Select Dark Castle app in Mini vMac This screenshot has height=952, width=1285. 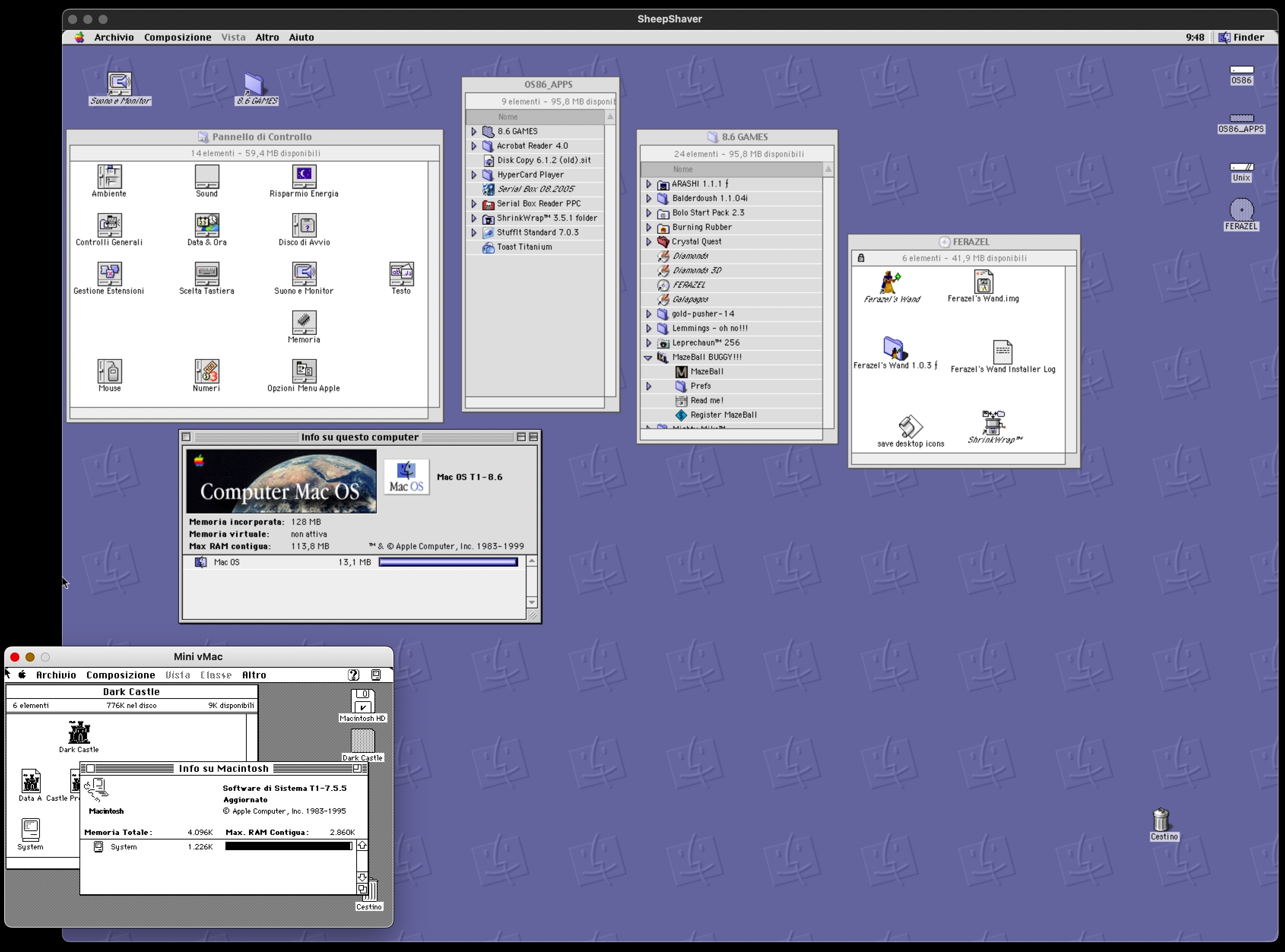click(79, 732)
